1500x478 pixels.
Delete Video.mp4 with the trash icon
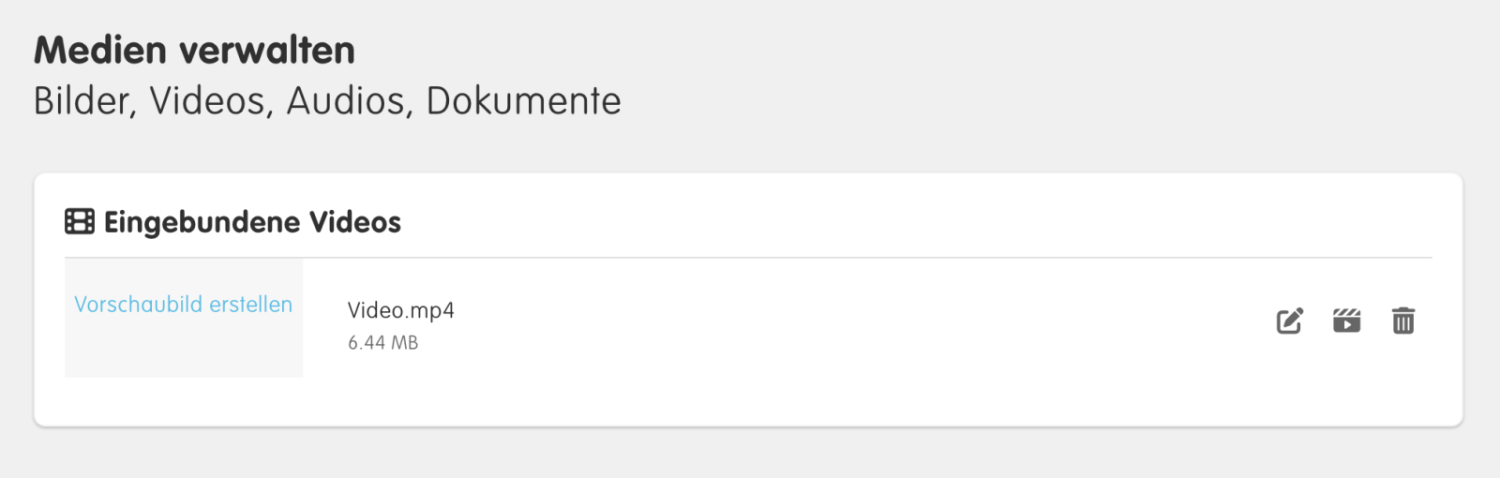tap(1404, 321)
